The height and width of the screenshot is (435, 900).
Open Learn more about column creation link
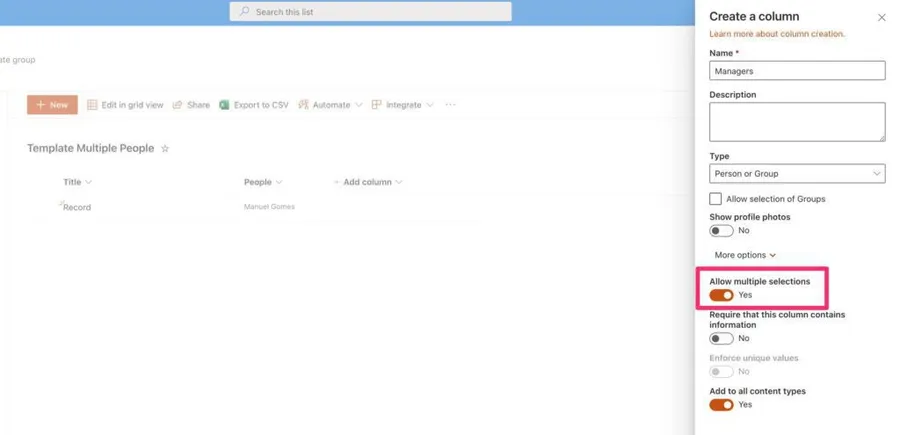[x=776, y=34]
